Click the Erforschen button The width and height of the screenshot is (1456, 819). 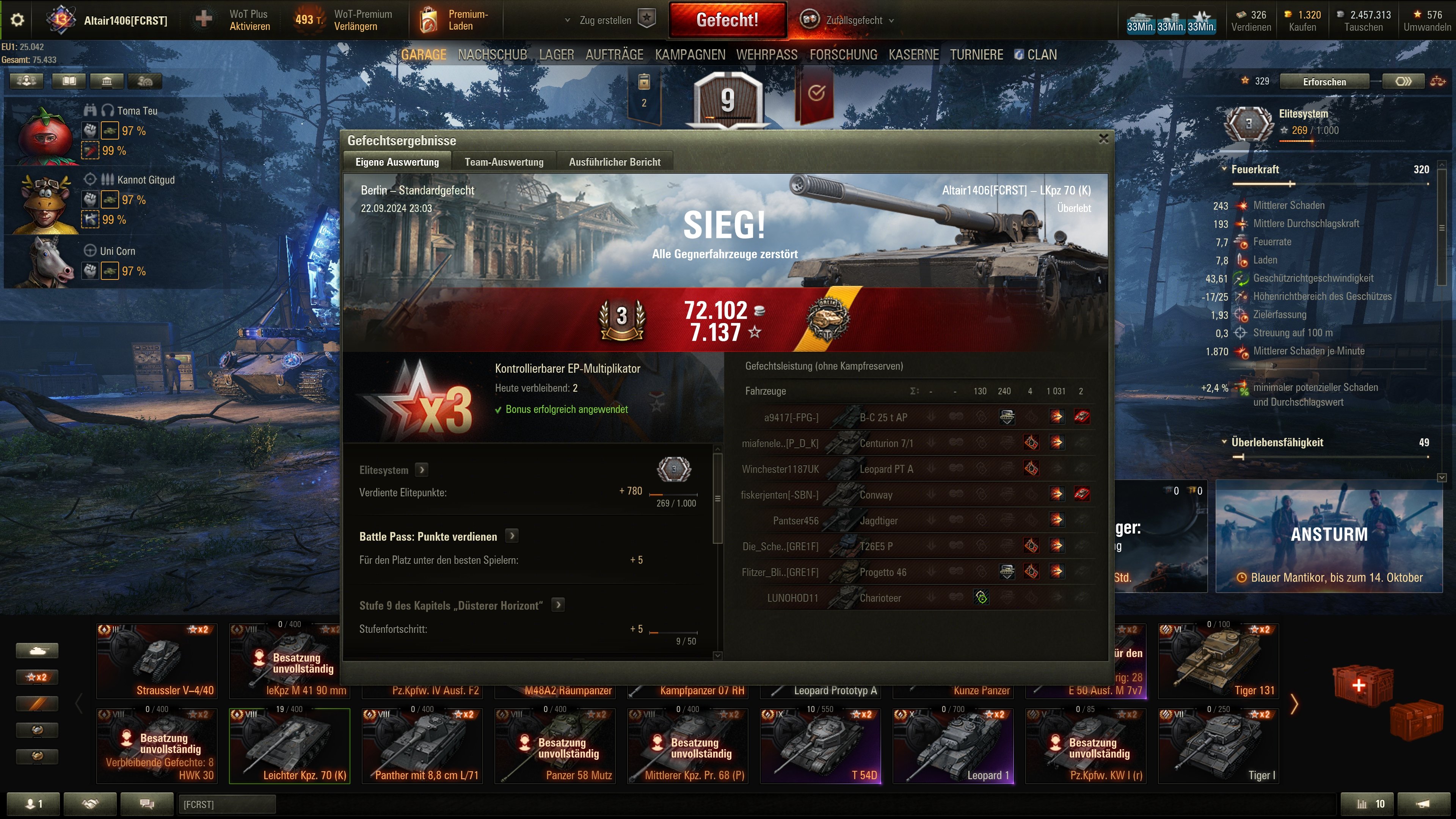pyautogui.click(x=1324, y=82)
